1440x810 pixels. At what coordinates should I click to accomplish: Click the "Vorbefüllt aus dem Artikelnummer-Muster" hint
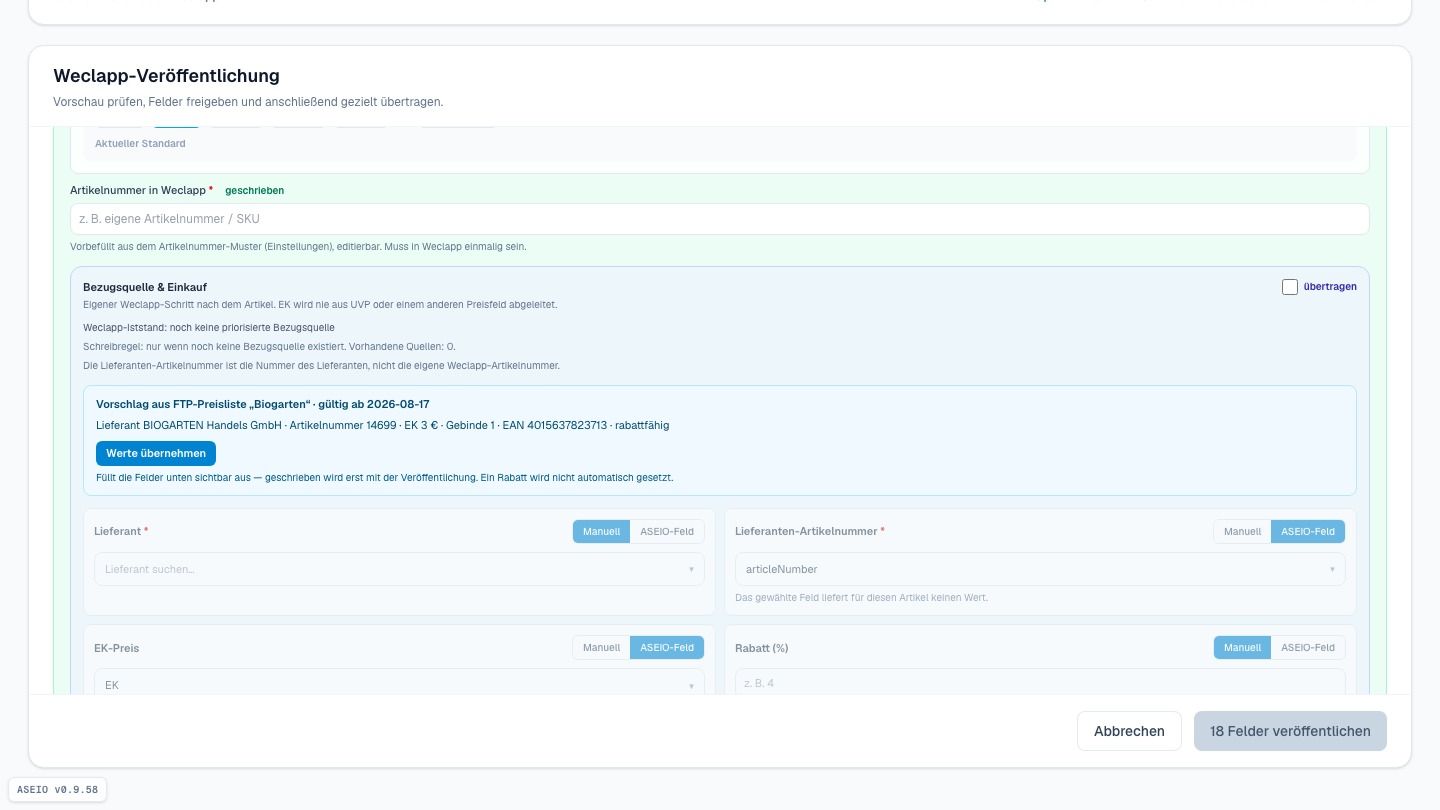(x=298, y=247)
